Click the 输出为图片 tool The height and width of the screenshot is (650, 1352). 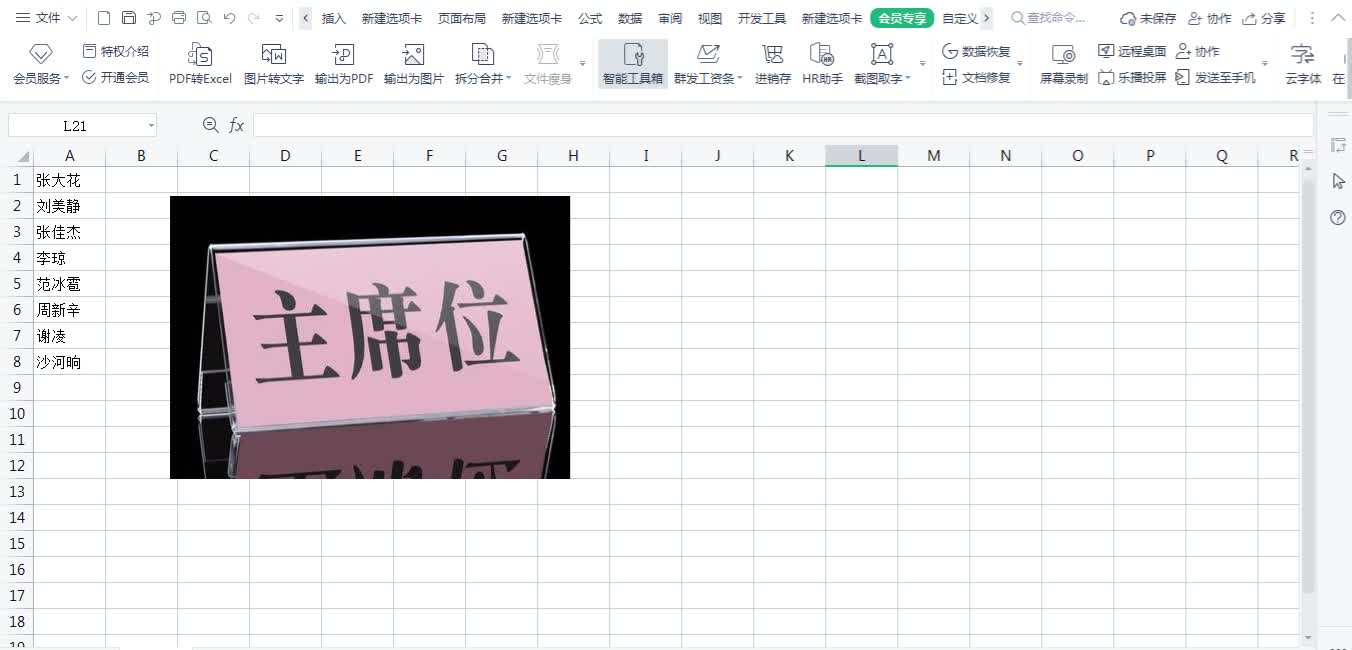click(414, 64)
